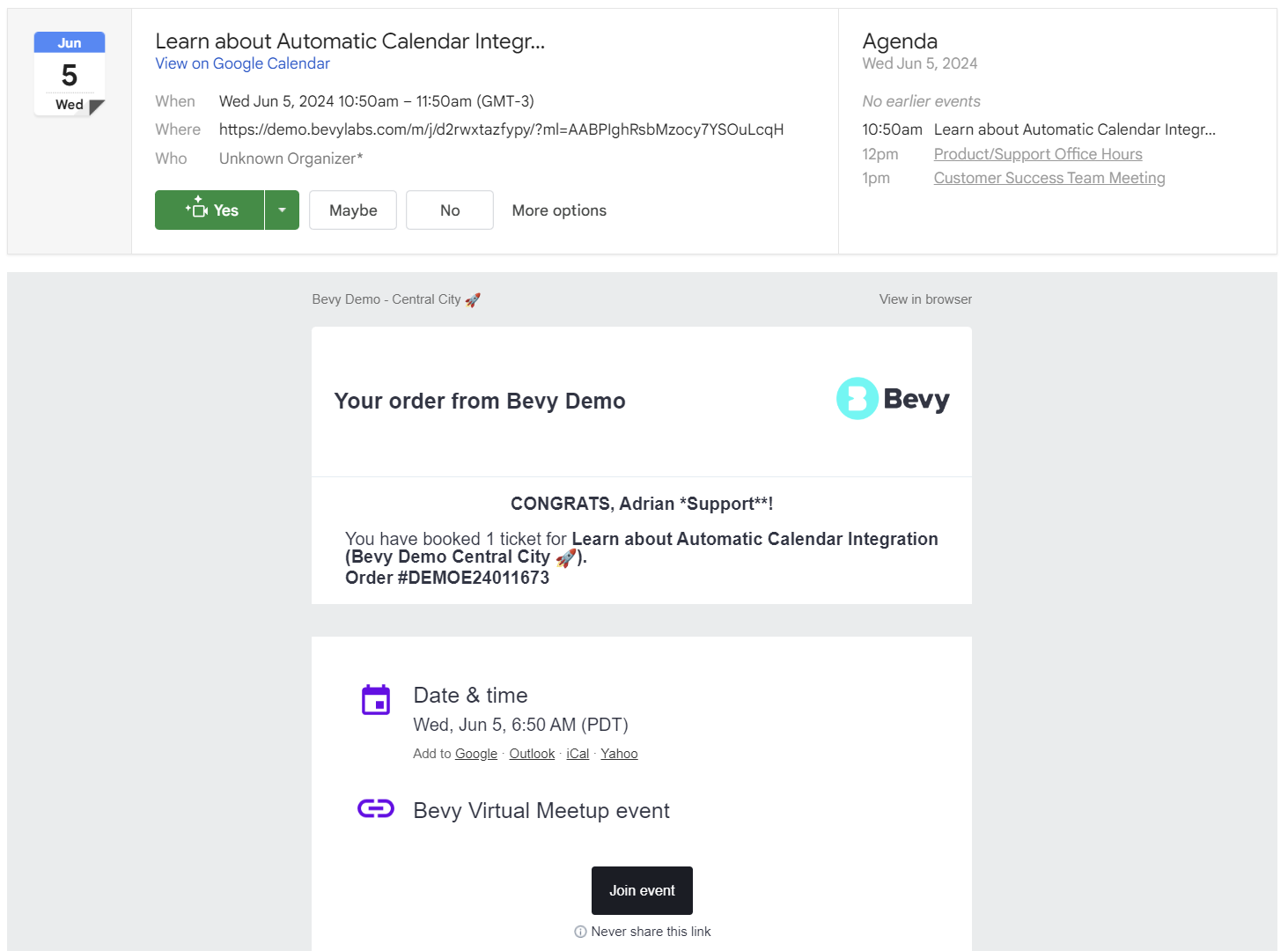Download the iCal calendar file
The height and width of the screenshot is (951, 1288).
click(578, 754)
